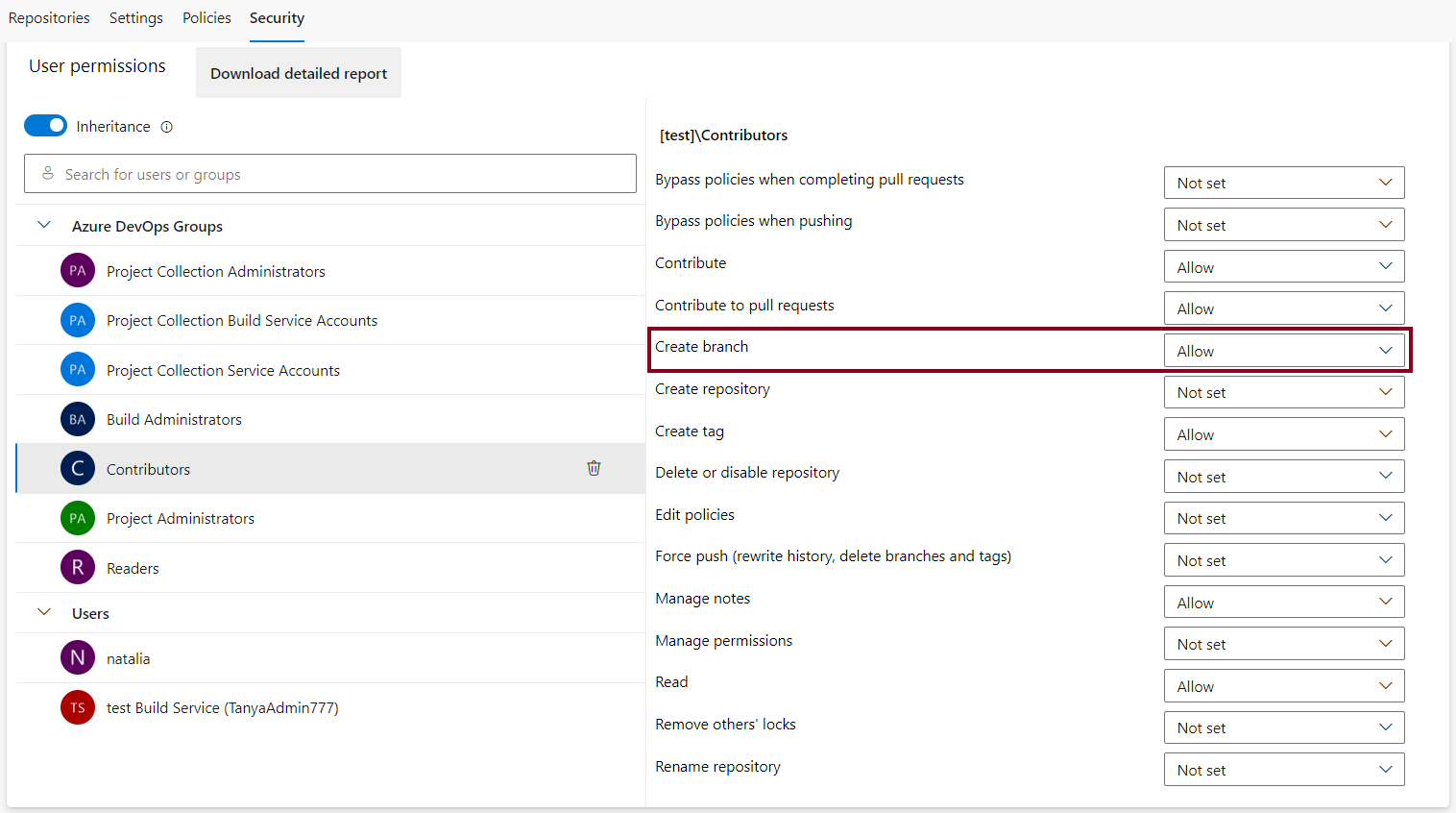This screenshot has width=1456, height=813.
Task: Click the Inheritance info icon
Action: 166,127
